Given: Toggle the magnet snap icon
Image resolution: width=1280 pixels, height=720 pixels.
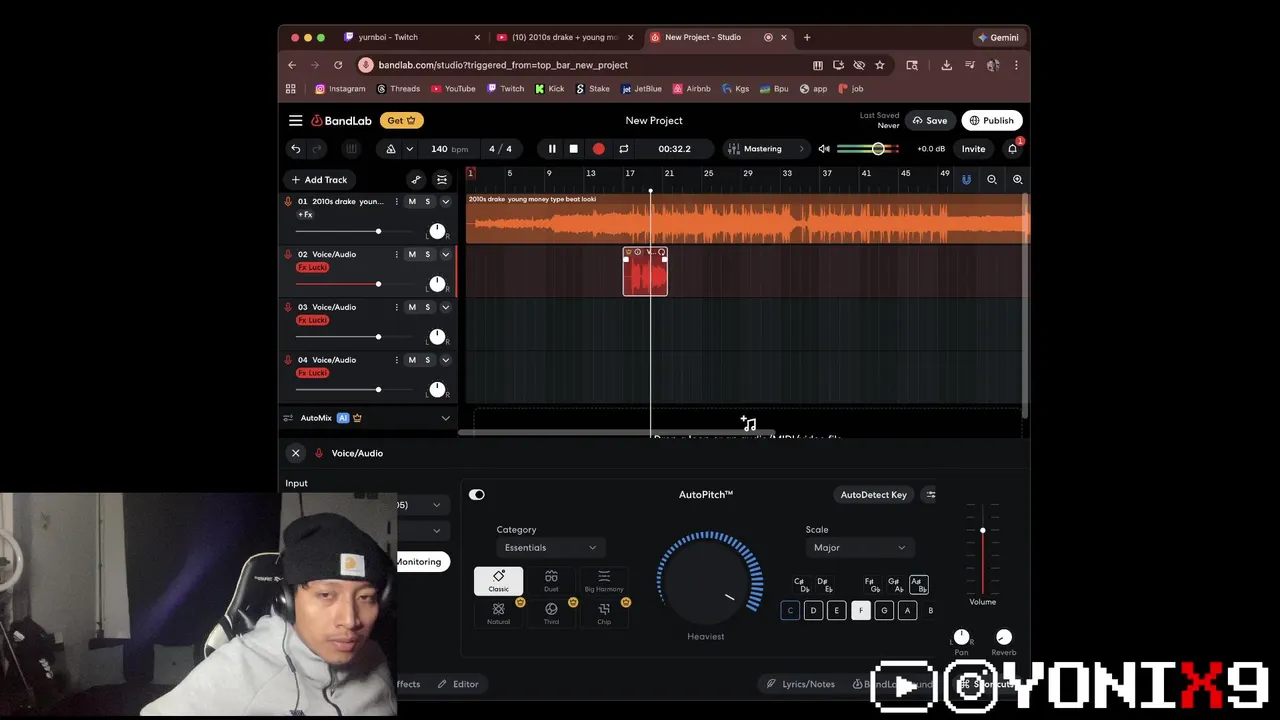Looking at the screenshot, I should pos(966,179).
